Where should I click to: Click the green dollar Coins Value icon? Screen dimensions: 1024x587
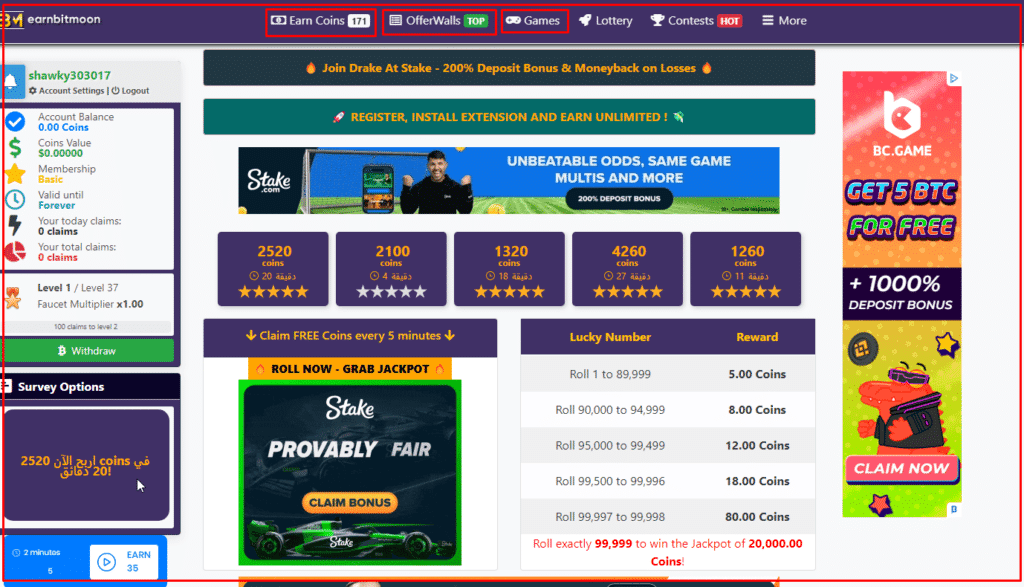coord(15,148)
